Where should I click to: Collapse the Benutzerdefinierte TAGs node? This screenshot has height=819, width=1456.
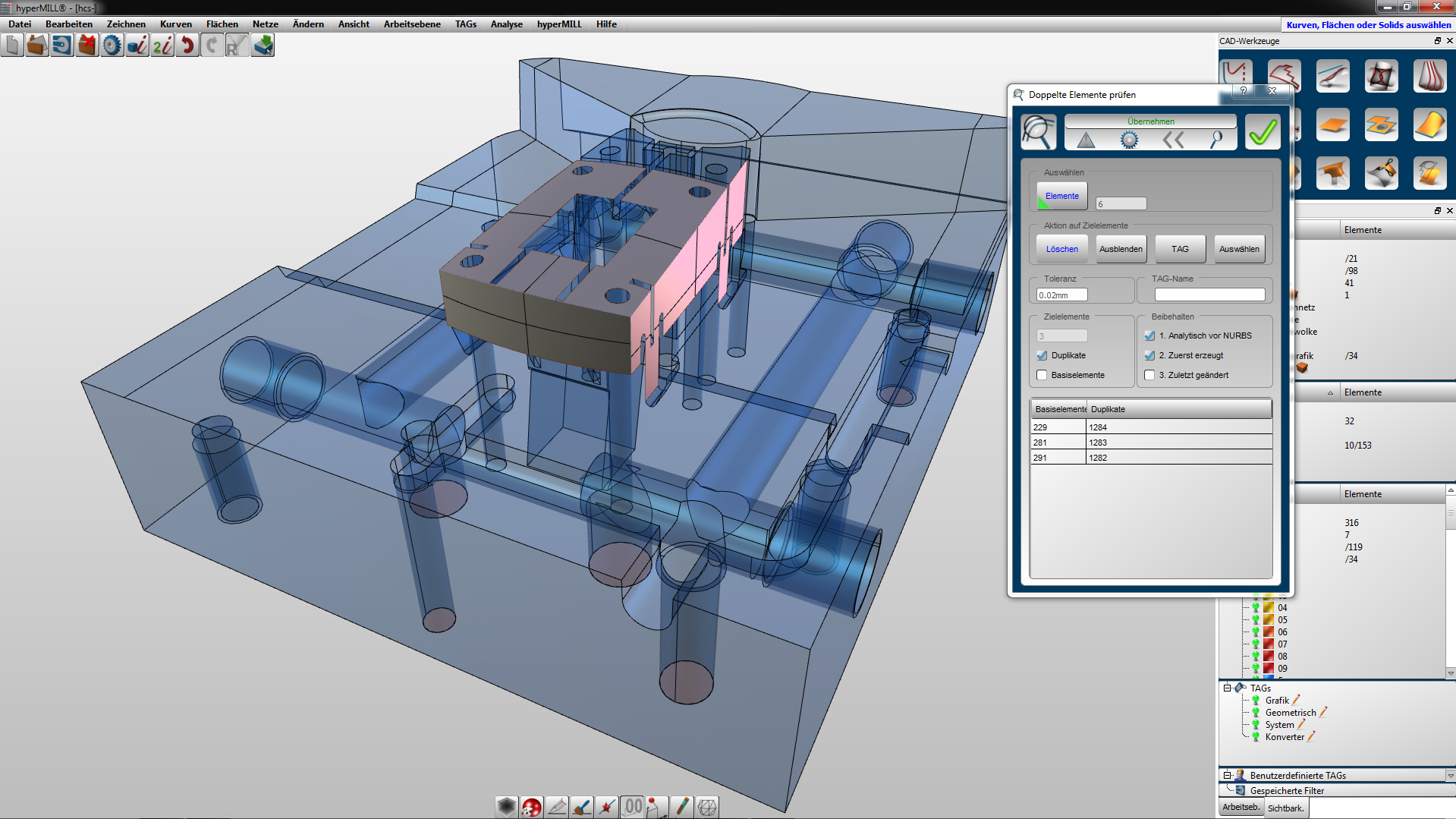(1227, 776)
